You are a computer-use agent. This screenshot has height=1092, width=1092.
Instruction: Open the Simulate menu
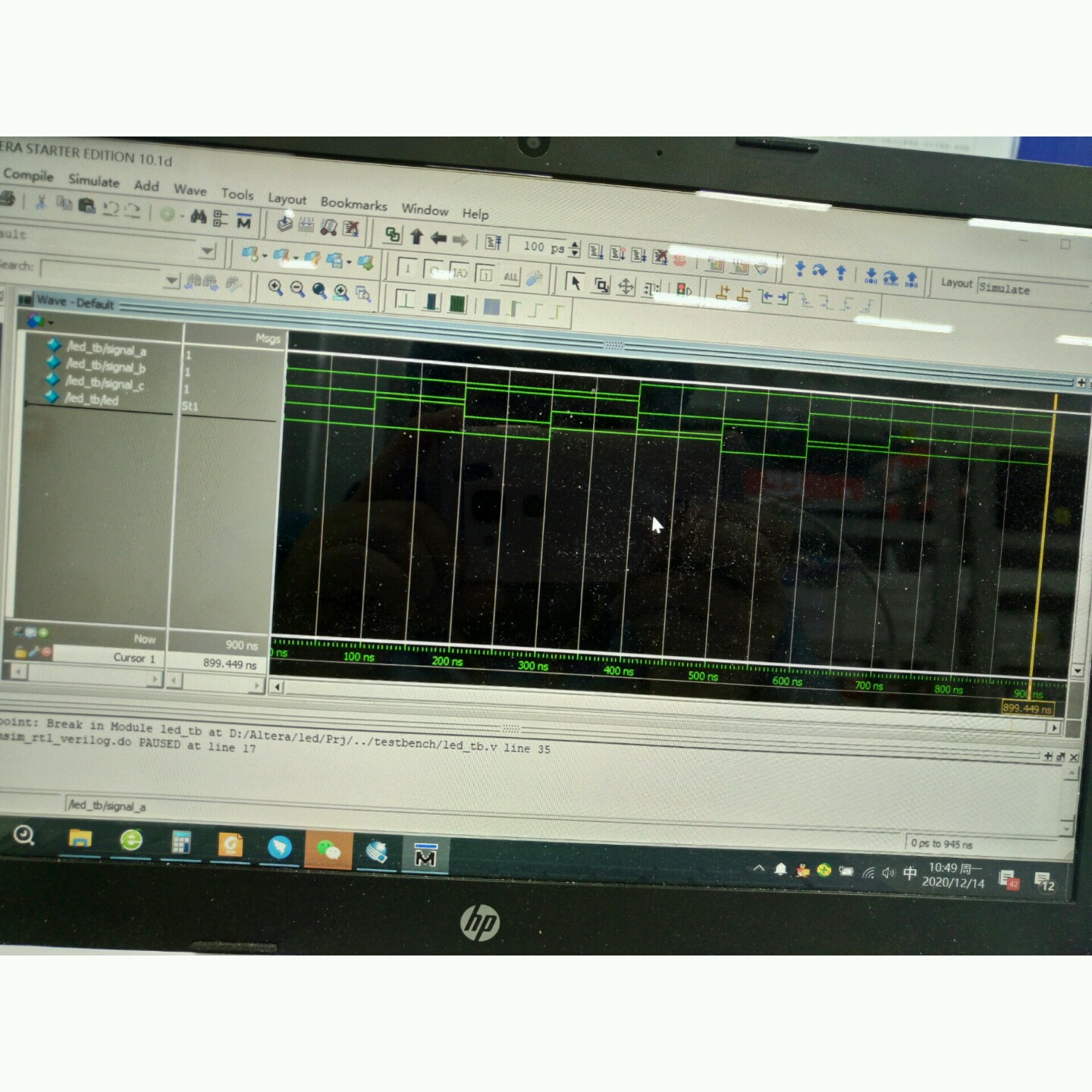pos(94,180)
